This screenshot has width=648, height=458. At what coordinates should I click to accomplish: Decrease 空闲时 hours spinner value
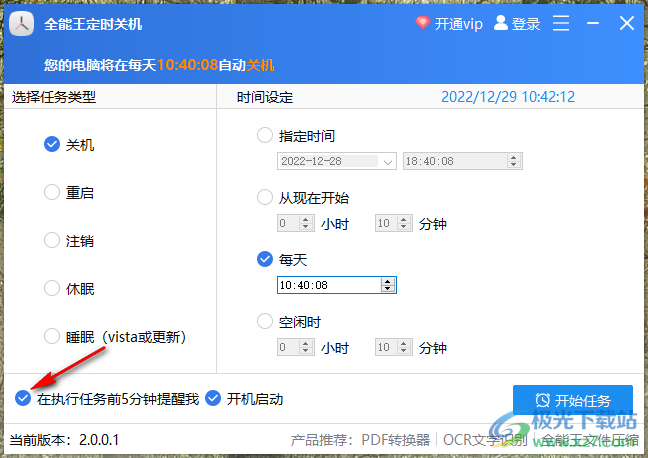tap(305, 351)
